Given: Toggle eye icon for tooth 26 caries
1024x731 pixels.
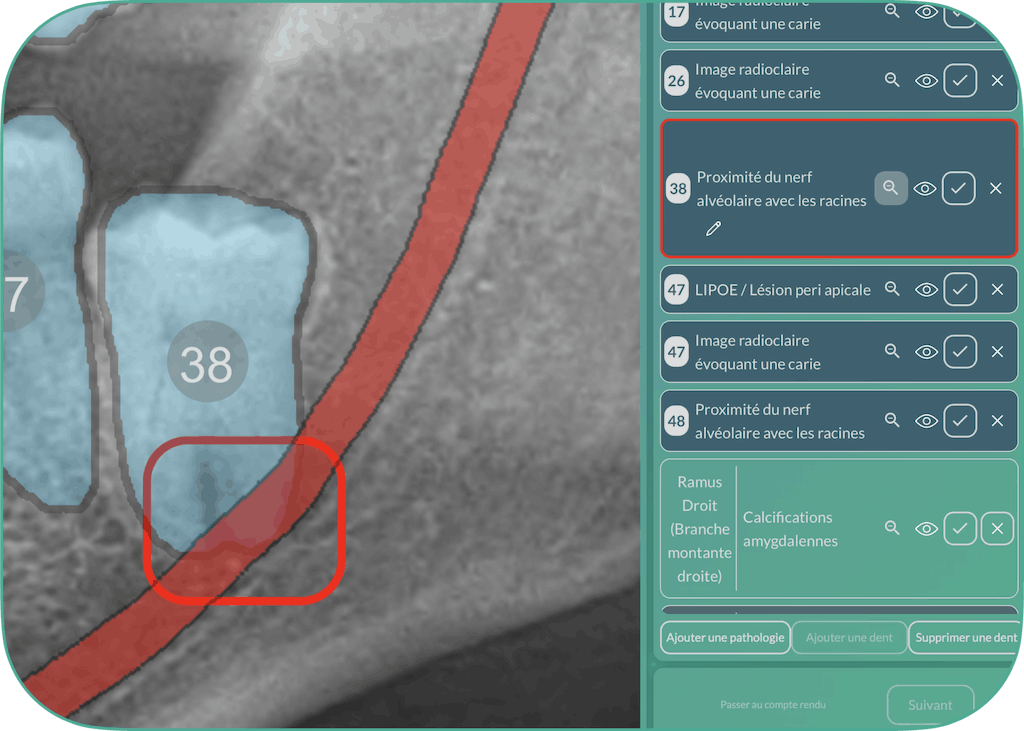Looking at the screenshot, I should (x=927, y=81).
